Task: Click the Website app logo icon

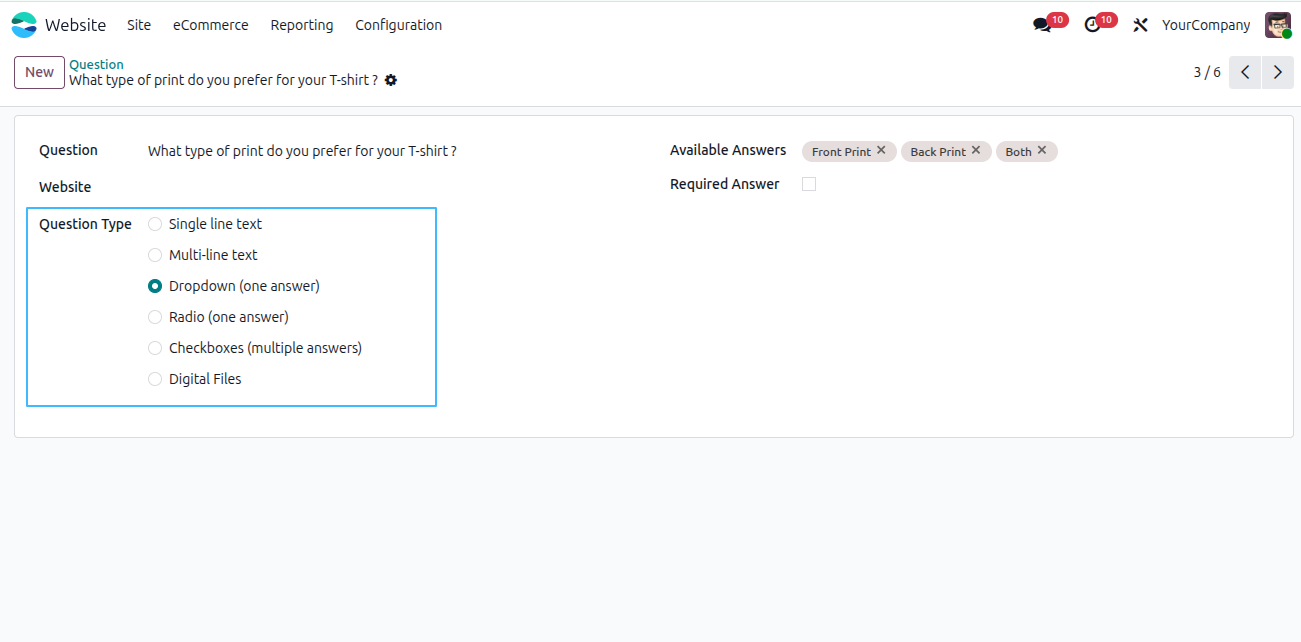Action: [24, 25]
